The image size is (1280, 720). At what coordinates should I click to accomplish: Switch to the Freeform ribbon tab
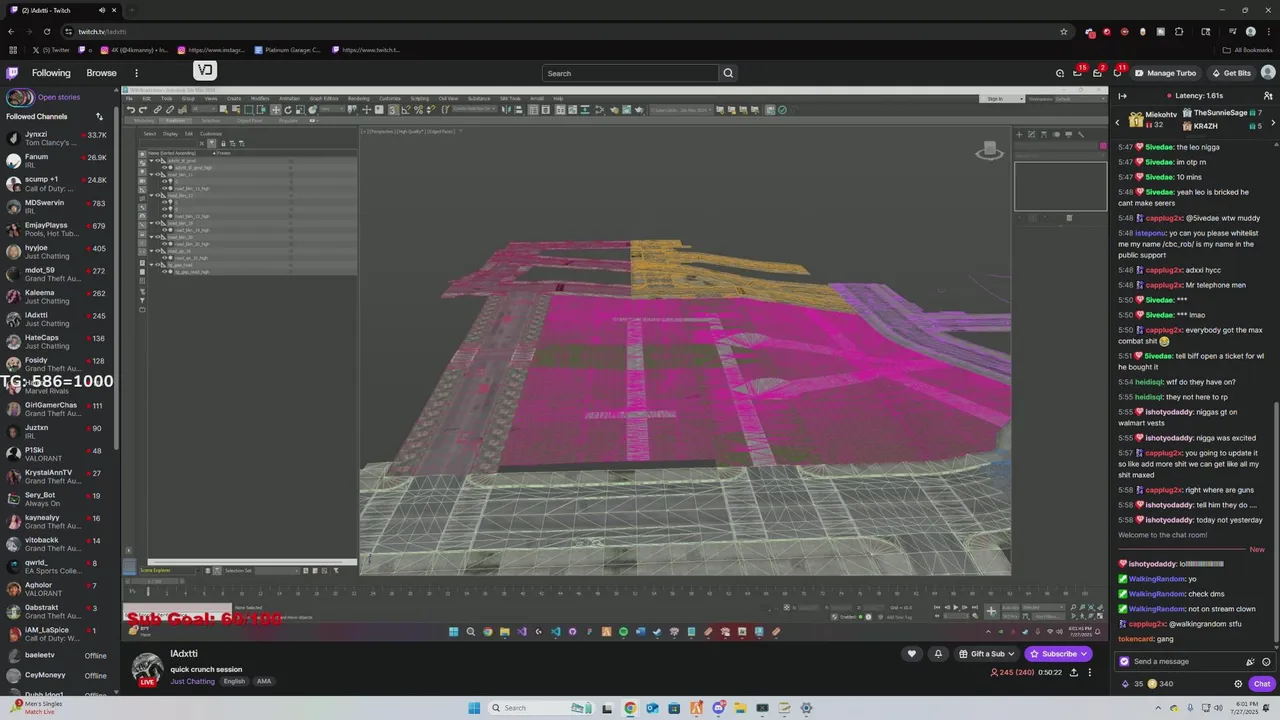pyautogui.click(x=175, y=121)
